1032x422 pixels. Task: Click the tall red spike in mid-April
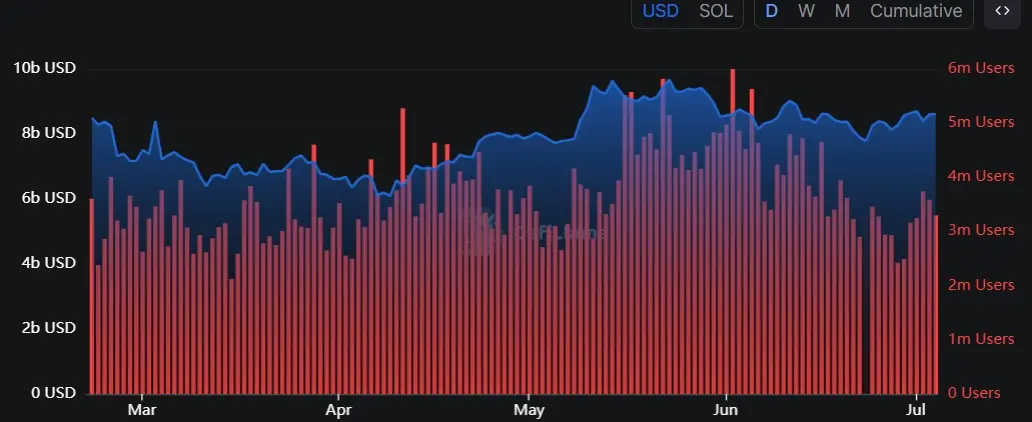point(402,250)
